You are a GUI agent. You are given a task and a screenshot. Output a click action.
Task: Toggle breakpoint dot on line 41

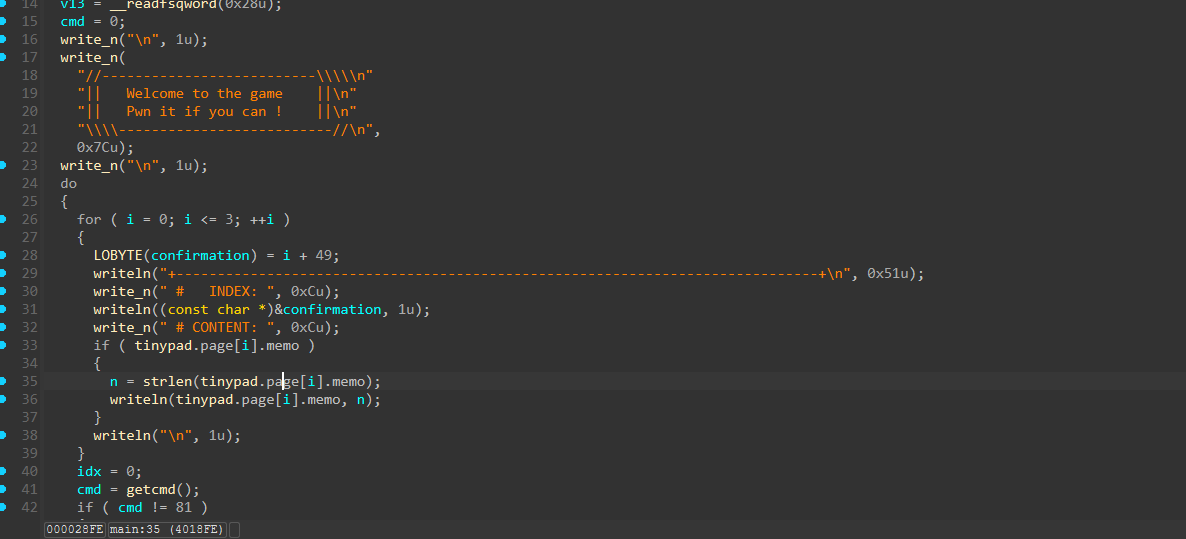click(3, 489)
